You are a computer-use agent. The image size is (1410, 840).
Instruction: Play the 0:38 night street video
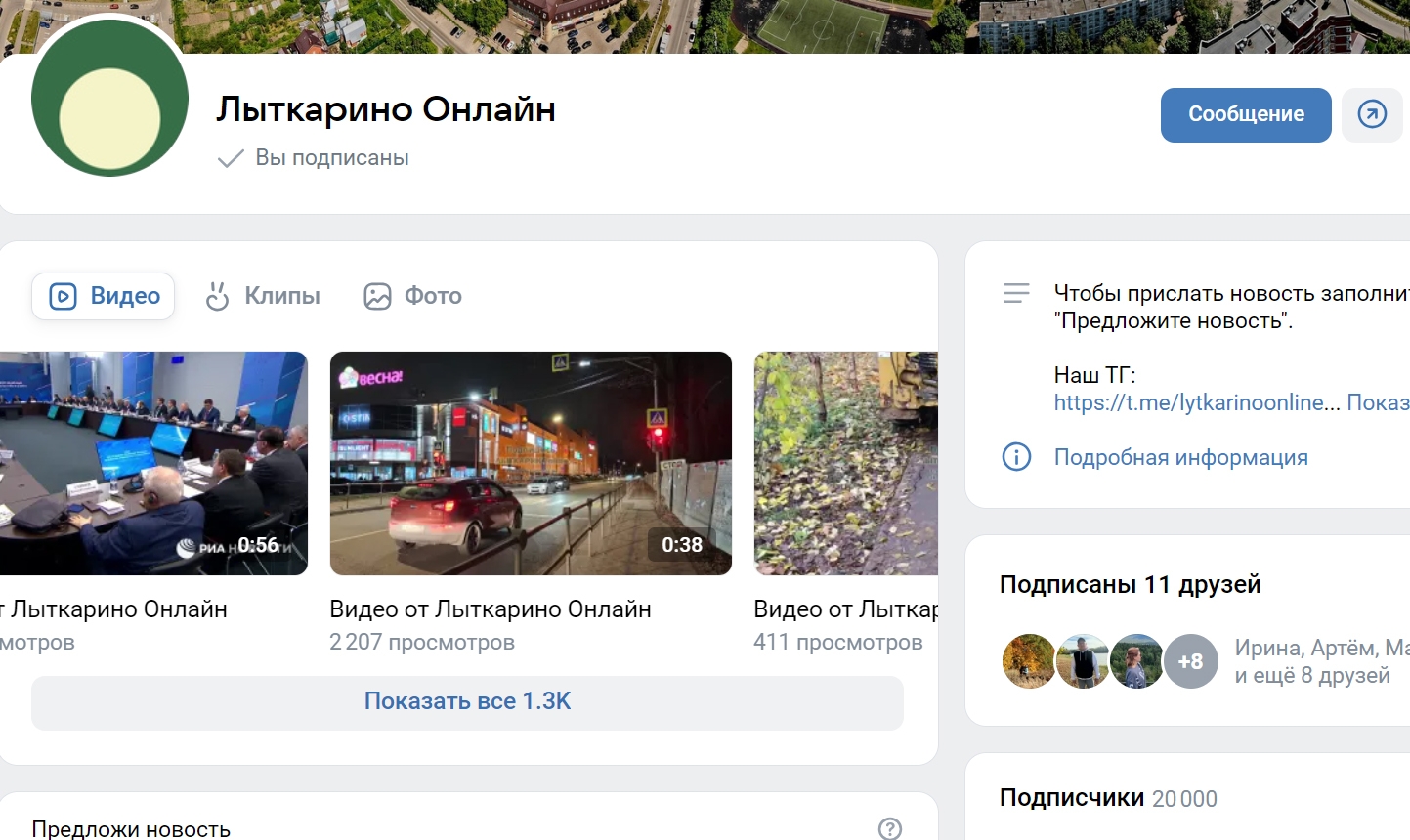click(531, 463)
